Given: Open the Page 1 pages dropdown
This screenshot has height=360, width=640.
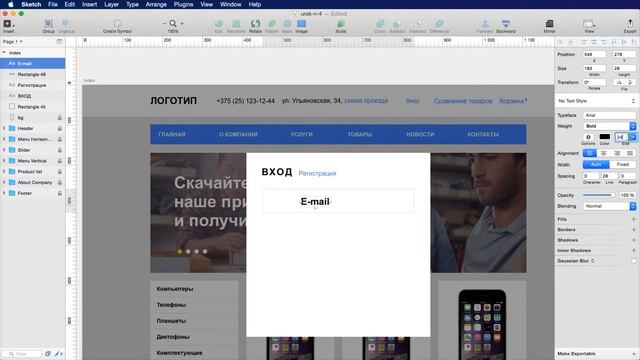Looking at the screenshot, I should click(12, 42).
